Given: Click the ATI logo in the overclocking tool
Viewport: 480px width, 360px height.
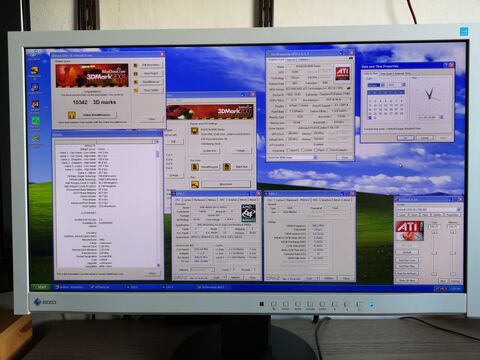Looking at the screenshot, I should tap(410, 231).
